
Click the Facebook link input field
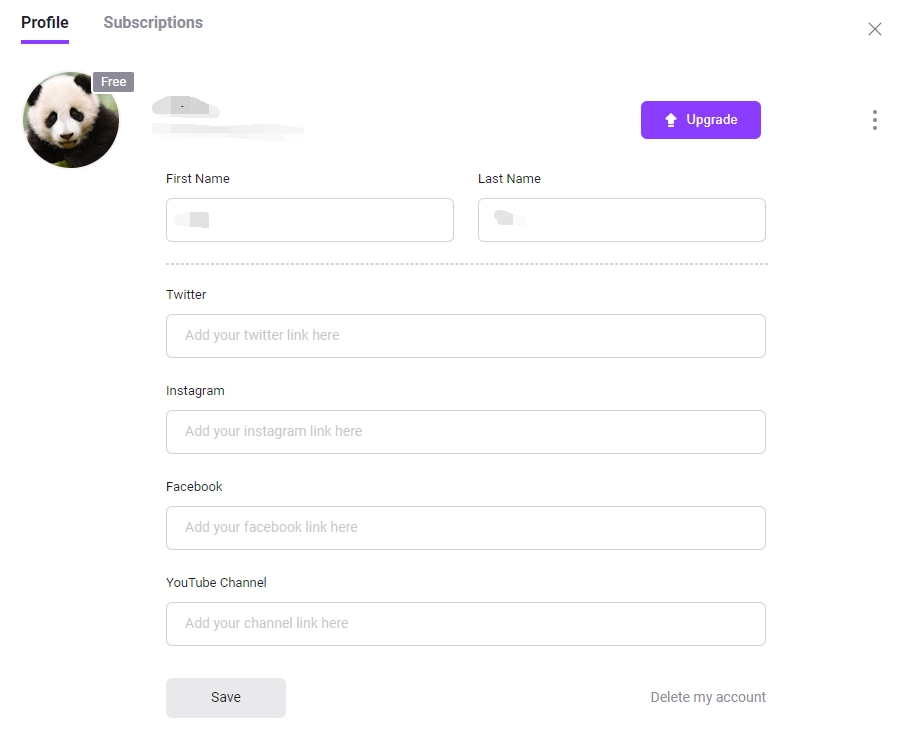466,528
